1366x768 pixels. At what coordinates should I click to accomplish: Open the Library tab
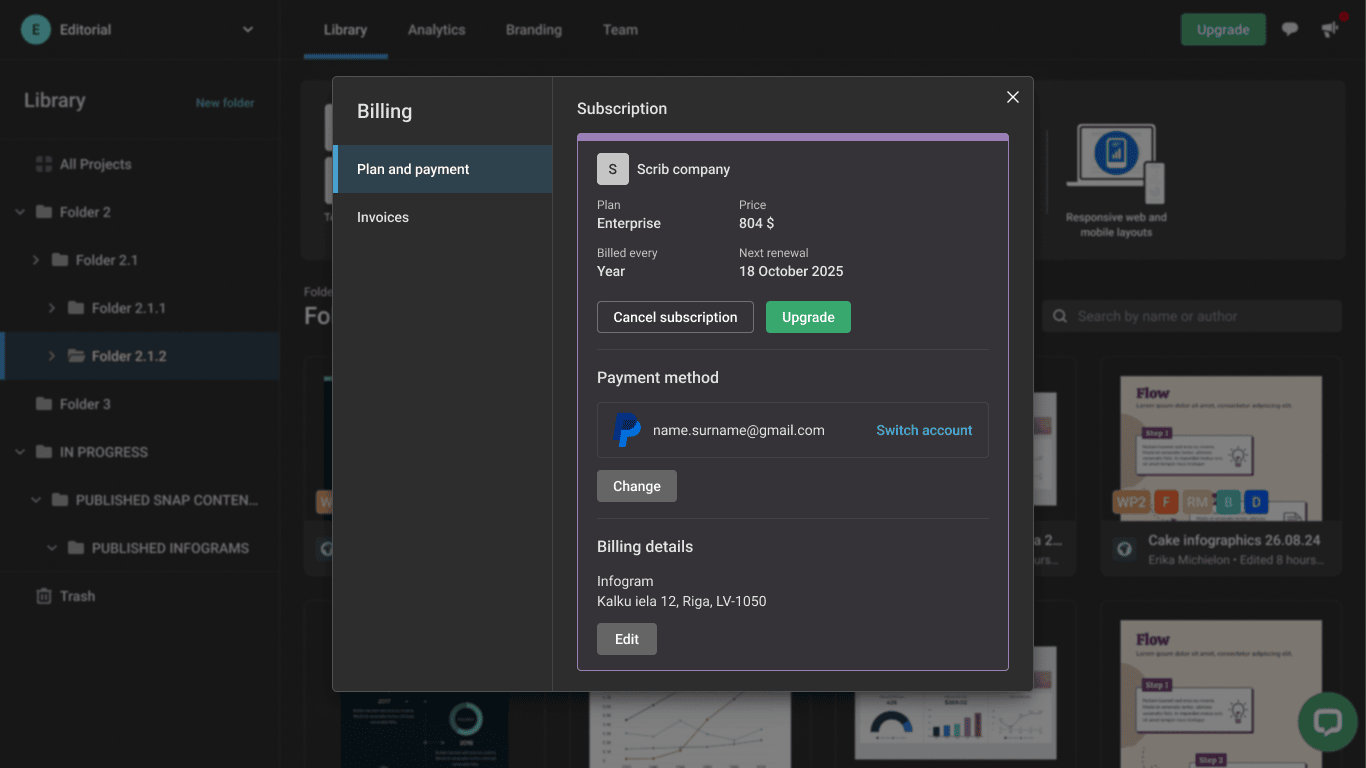pyautogui.click(x=345, y=30)
